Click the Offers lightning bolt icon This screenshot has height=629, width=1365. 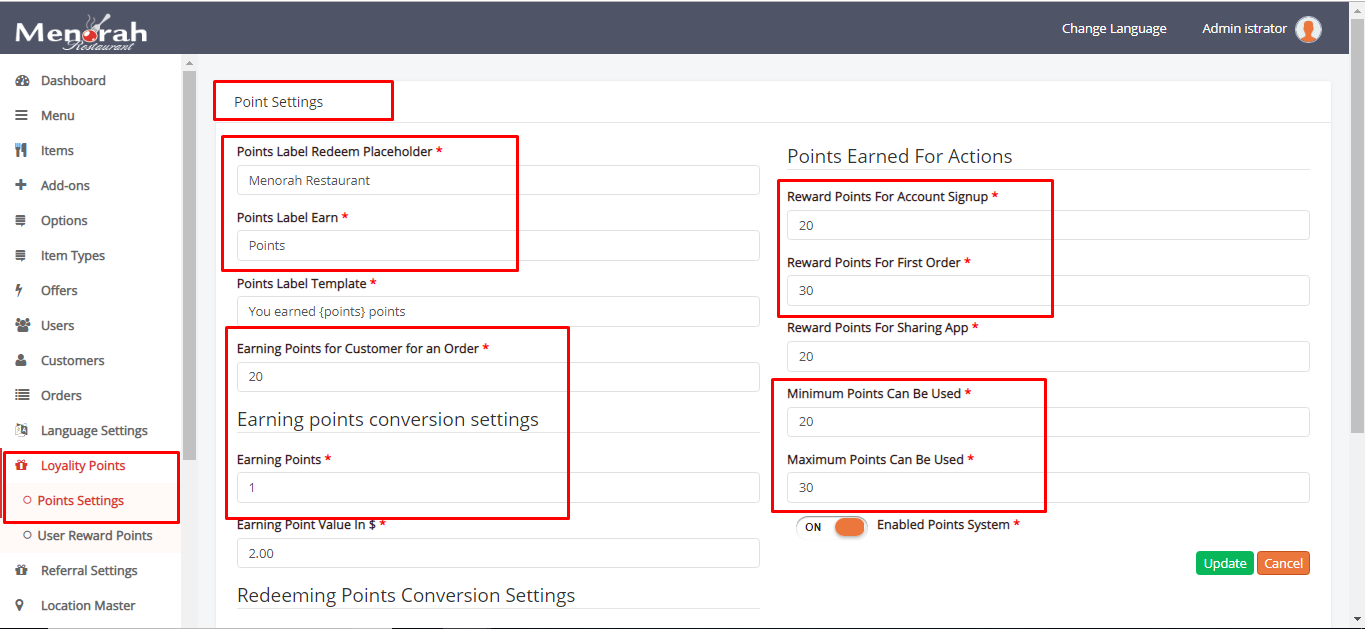click(x=19, y=291)
